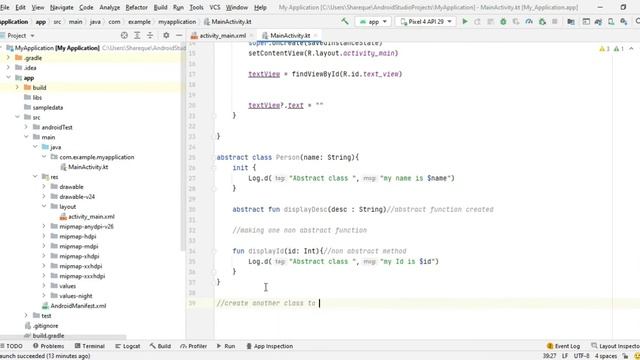Expand the .idea folder
Viewport: 640px width, 360px height.
[8, 67]
